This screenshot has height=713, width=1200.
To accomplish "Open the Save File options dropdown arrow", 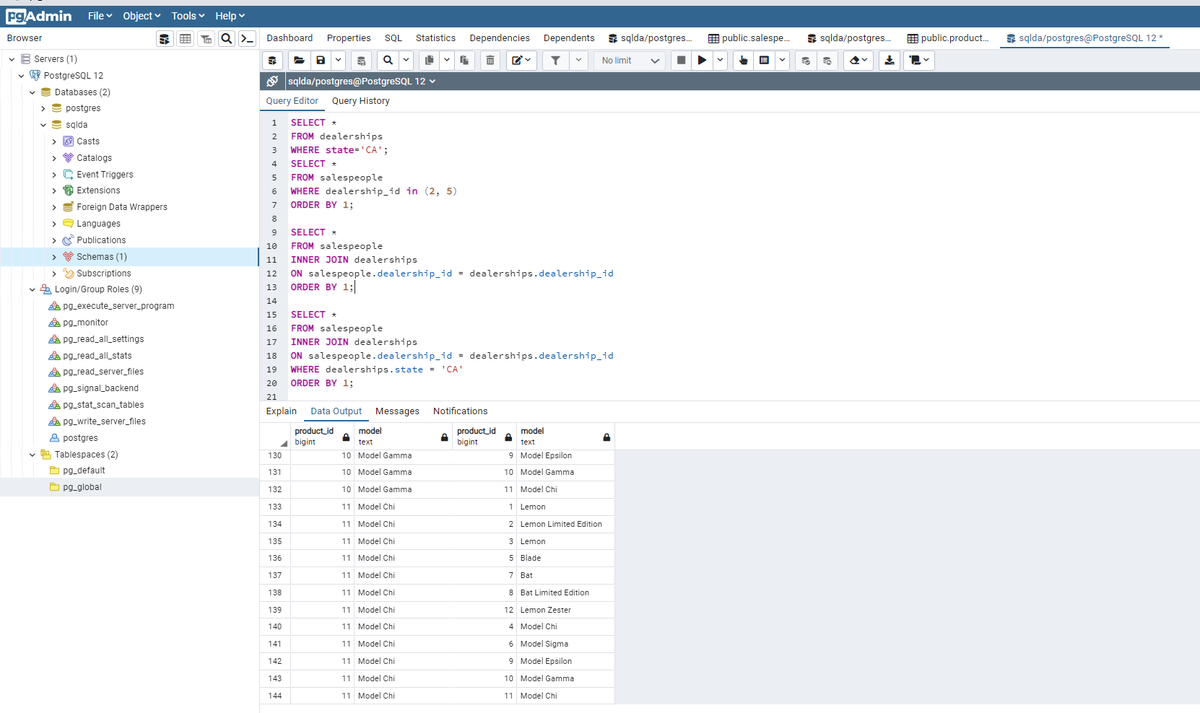I will click(340, 60).
